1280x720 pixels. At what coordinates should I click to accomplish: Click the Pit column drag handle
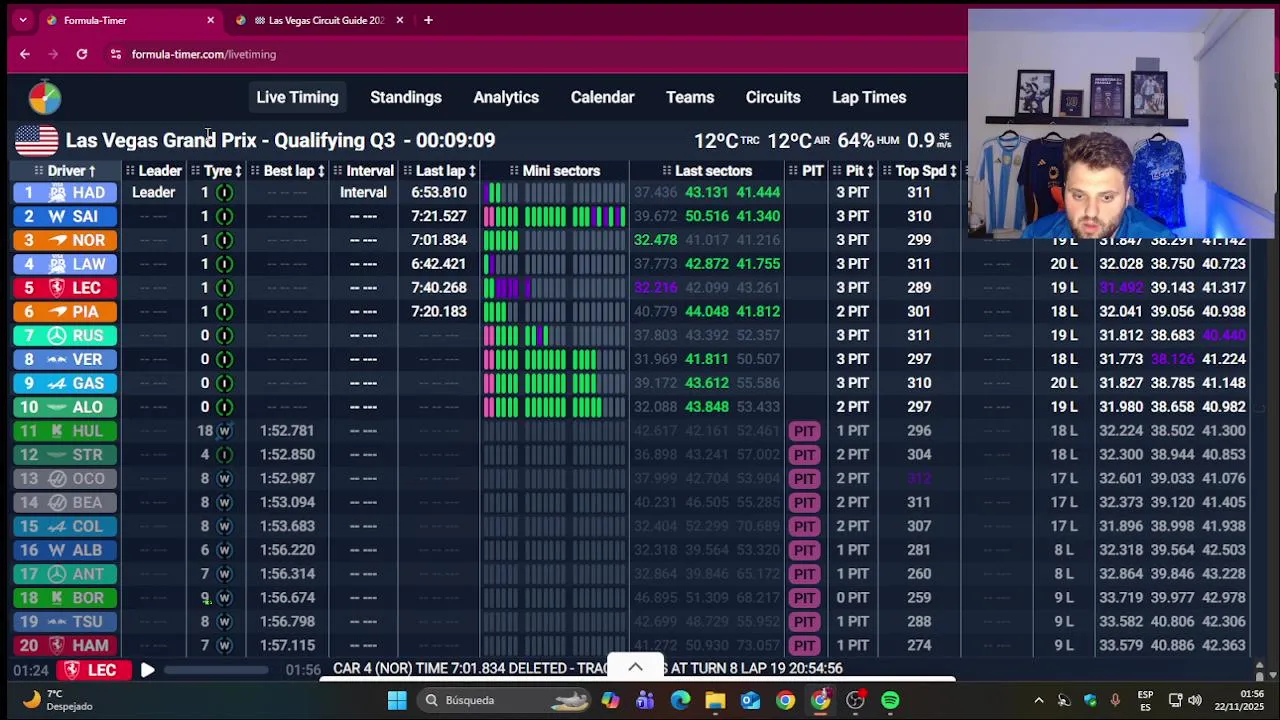pos(837,171)
